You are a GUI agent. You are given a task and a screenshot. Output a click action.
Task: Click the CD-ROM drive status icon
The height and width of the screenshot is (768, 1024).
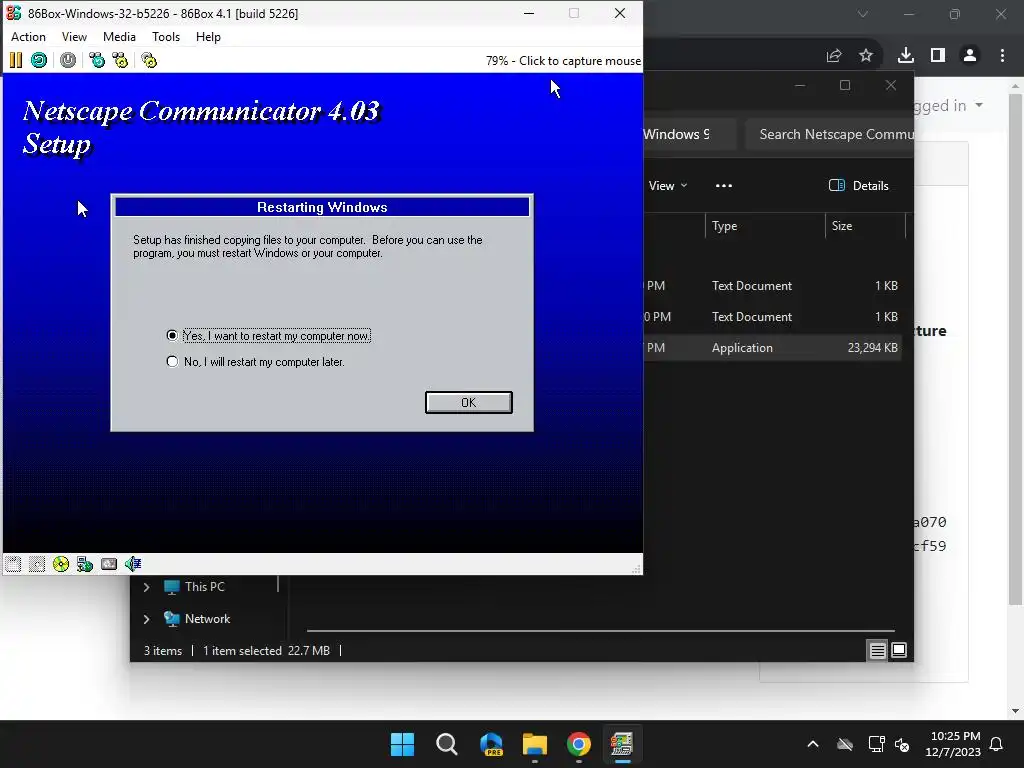[61, 564]
